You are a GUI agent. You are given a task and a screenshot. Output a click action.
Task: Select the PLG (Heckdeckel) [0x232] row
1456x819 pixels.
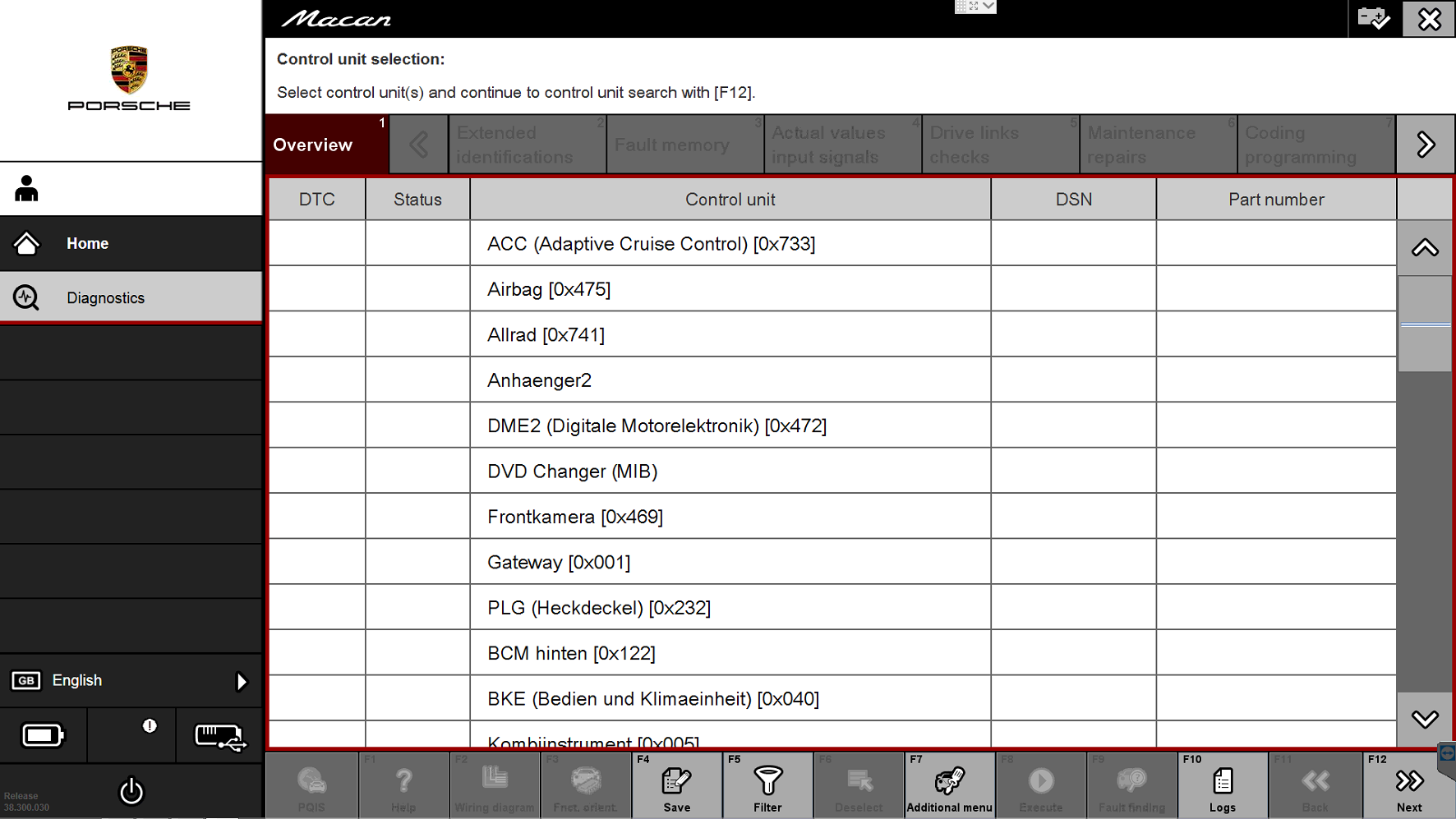coord(832,608)
